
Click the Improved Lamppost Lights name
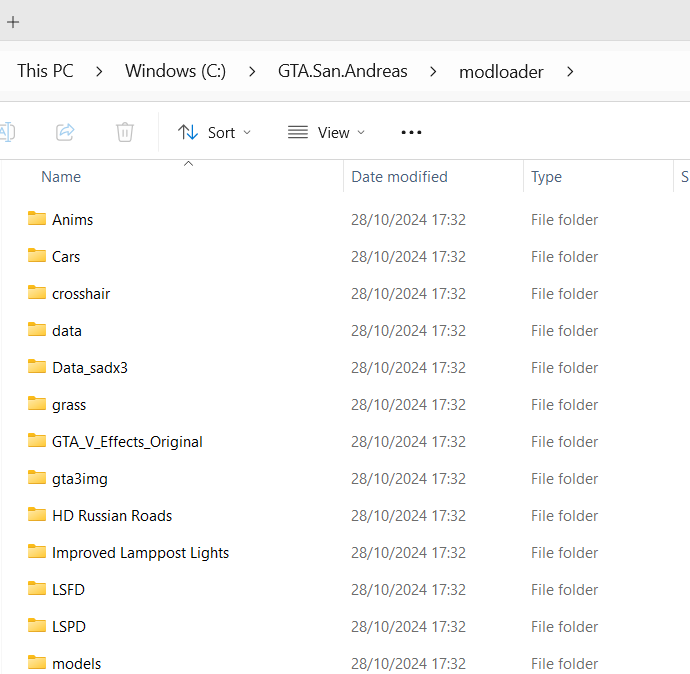[x=140, y=553]
